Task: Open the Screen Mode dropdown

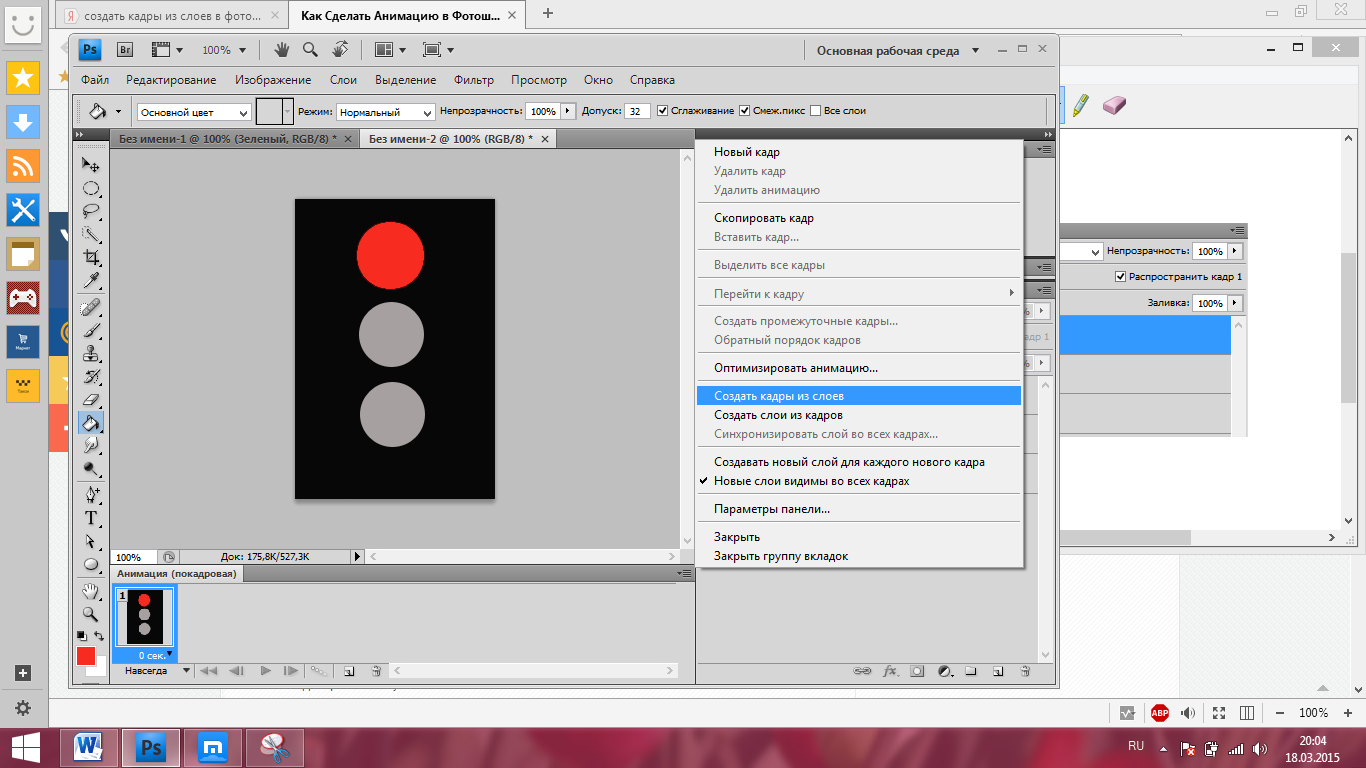Action: 438,49
